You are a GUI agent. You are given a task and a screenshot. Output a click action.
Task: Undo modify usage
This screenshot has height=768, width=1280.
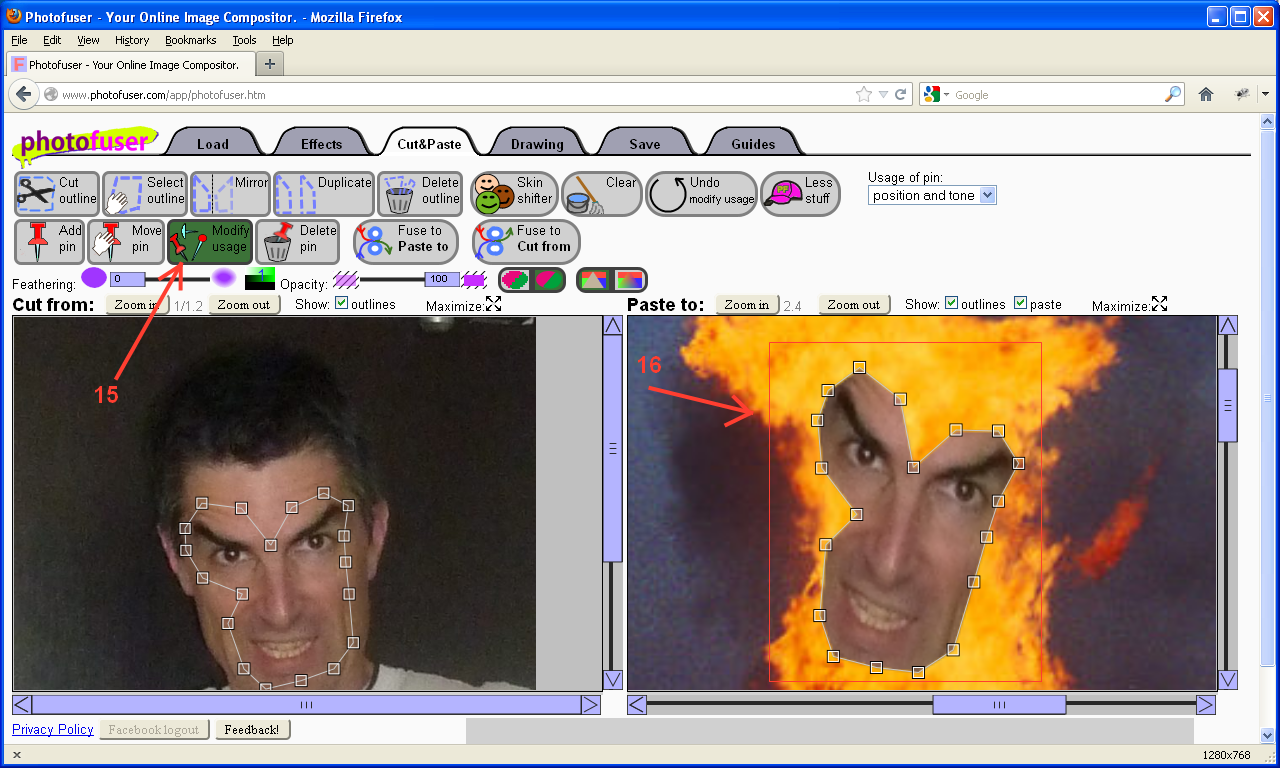(x=701, y=194)
